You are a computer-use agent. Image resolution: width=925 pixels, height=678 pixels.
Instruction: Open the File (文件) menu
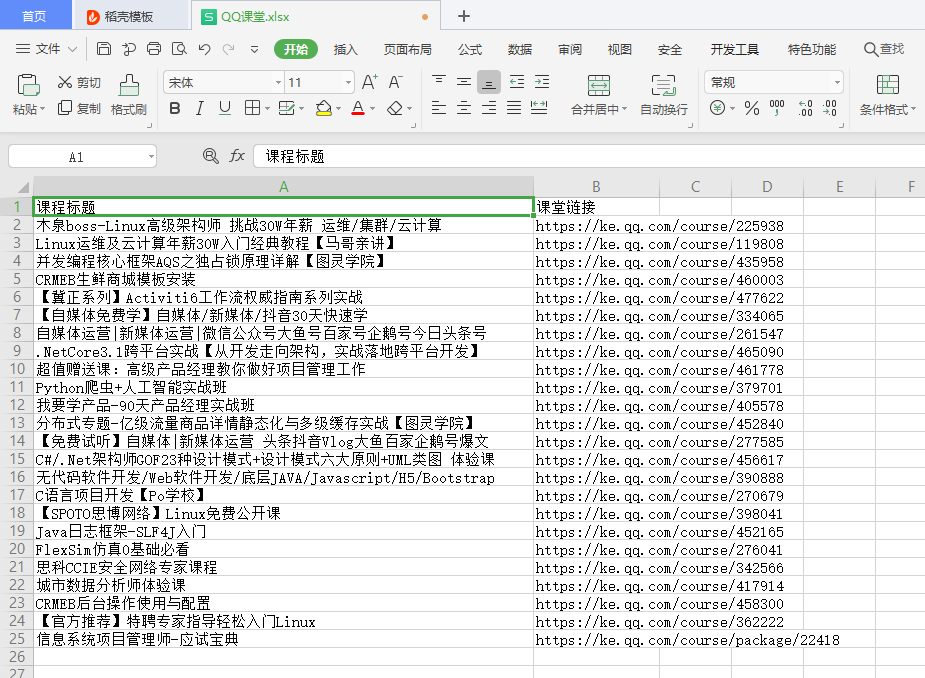(47, 49)
